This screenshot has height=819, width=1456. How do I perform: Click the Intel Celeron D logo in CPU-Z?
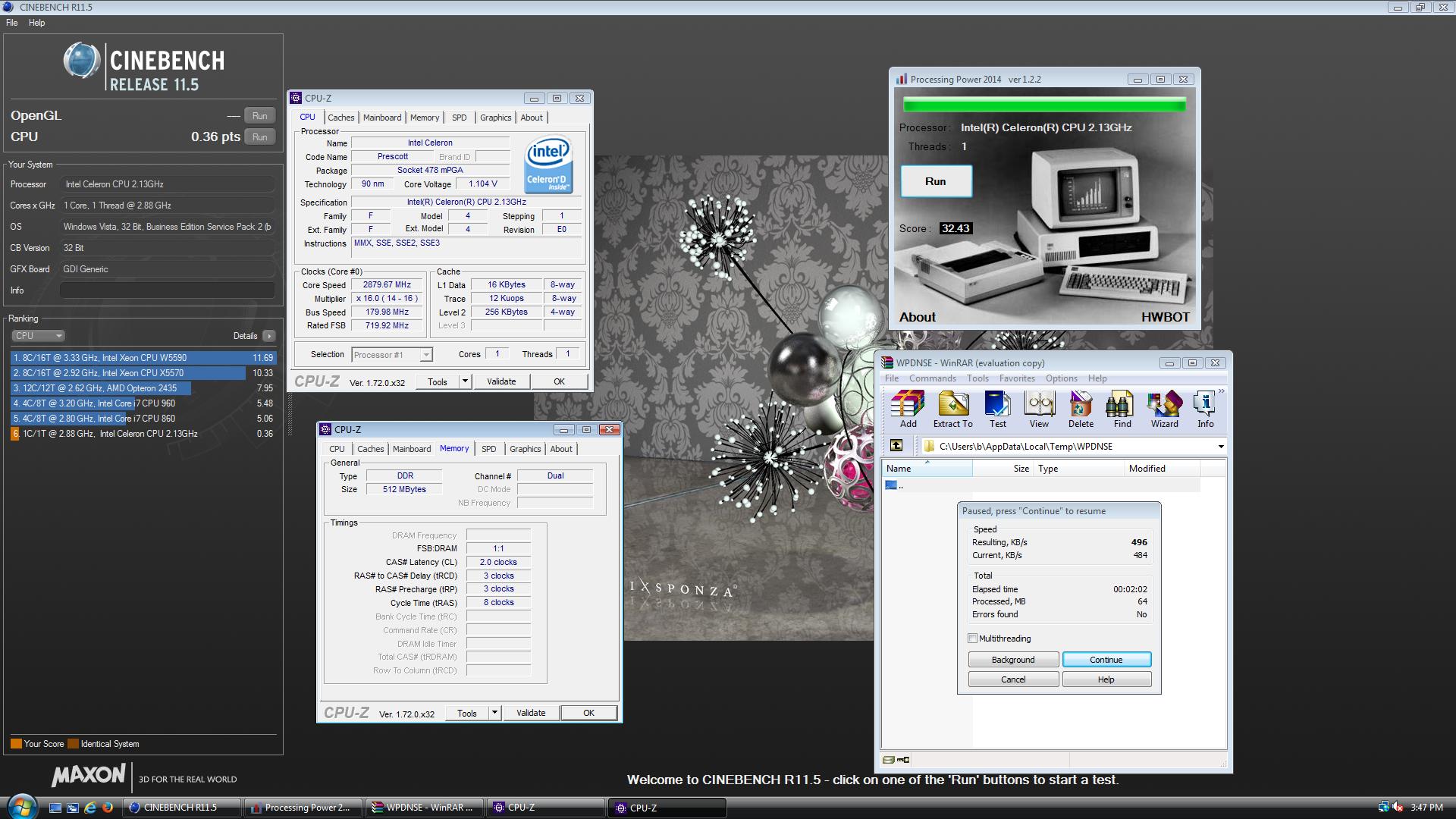click(549, 165)
